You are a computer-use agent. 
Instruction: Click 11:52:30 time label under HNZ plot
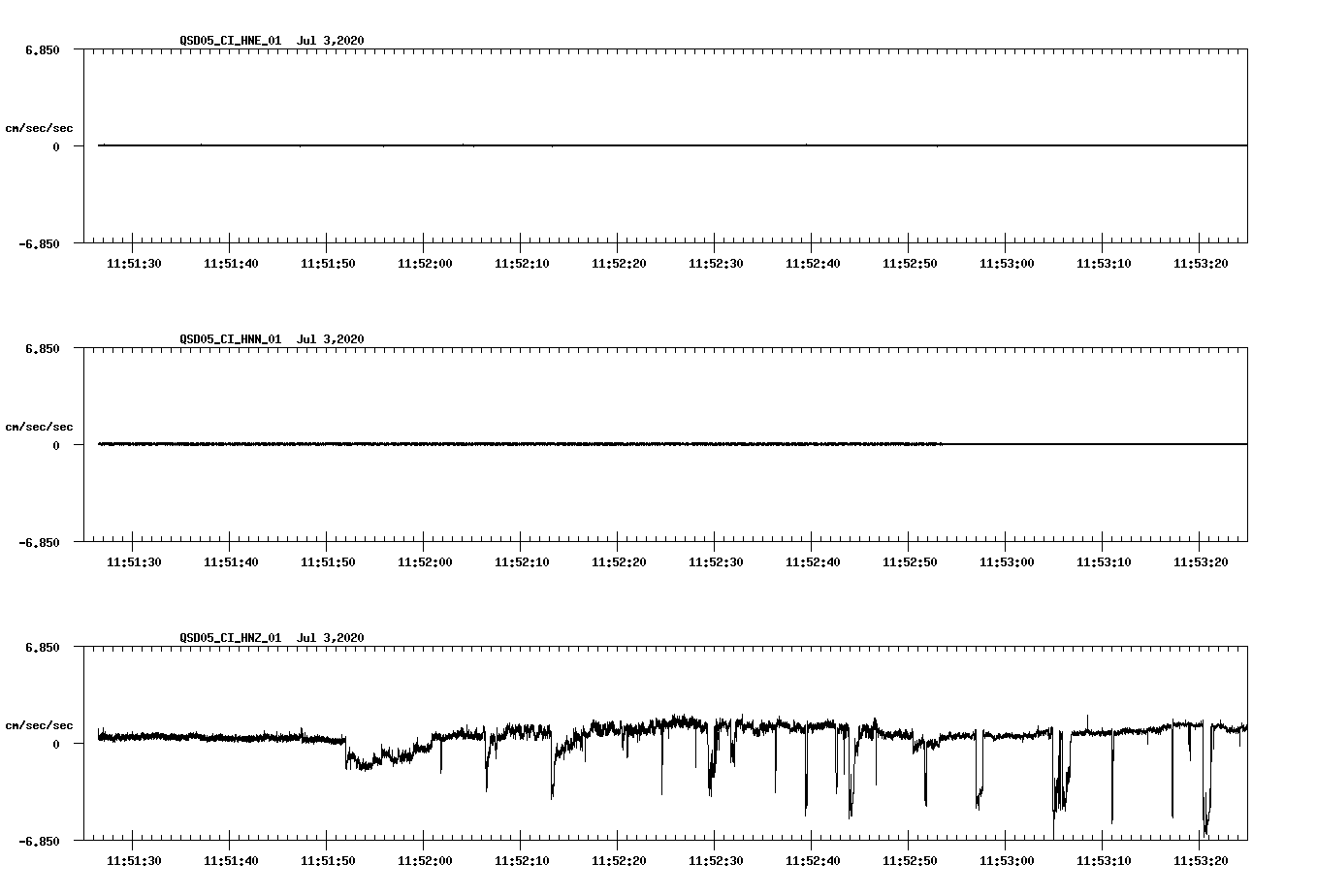(x=716, y=861)
